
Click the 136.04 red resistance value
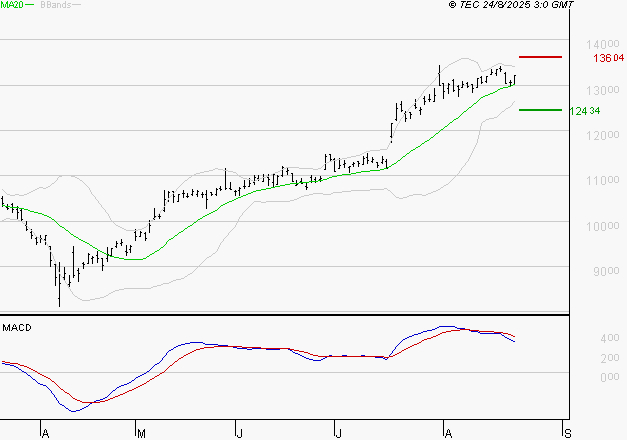[x=609, y=58]
